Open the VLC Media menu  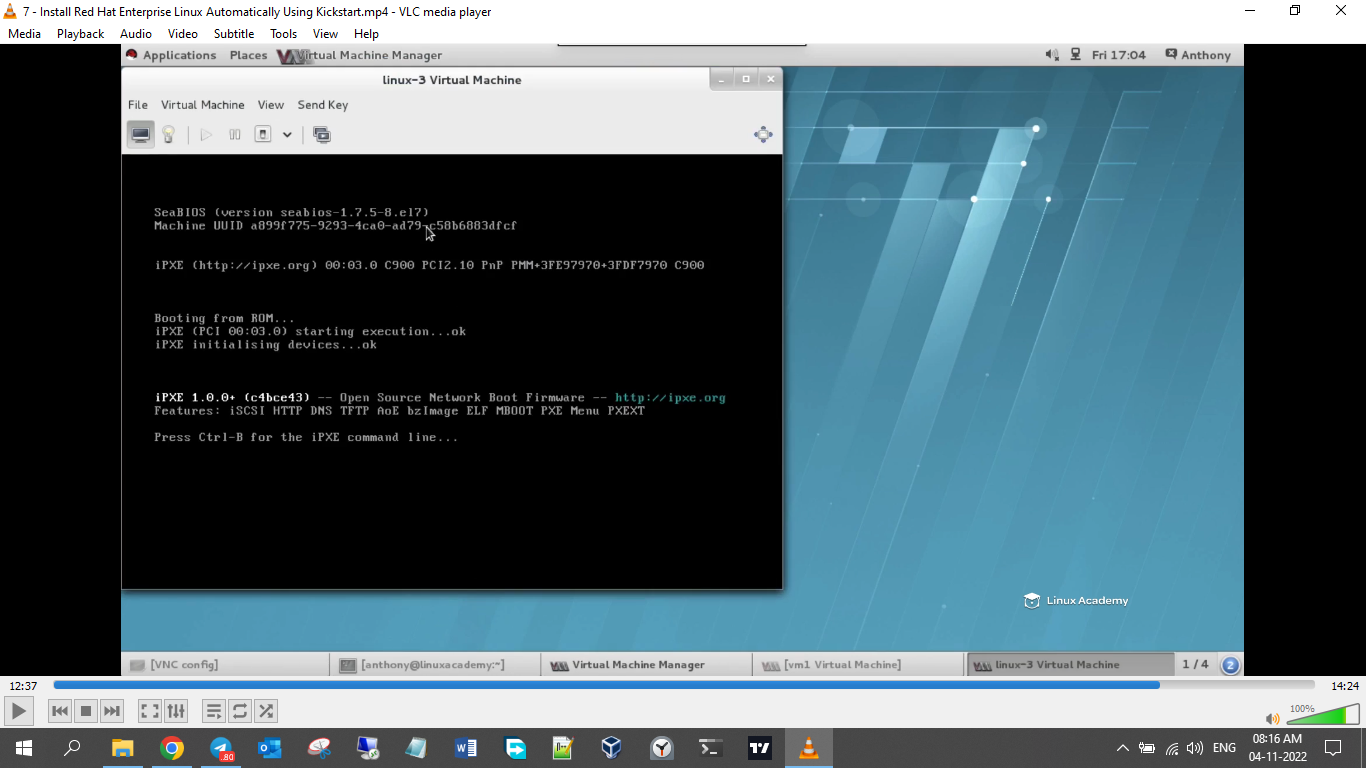[x=24, y=34]
